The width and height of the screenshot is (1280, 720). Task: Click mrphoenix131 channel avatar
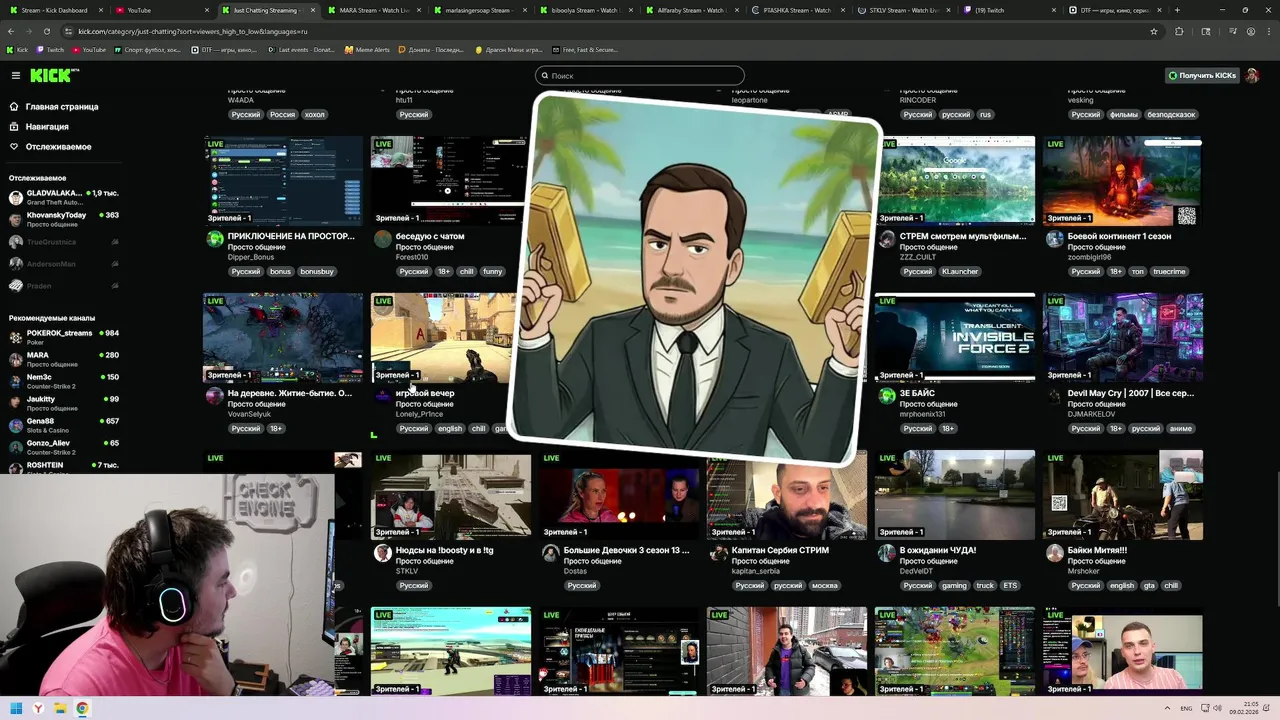click(x=887, y=396)
